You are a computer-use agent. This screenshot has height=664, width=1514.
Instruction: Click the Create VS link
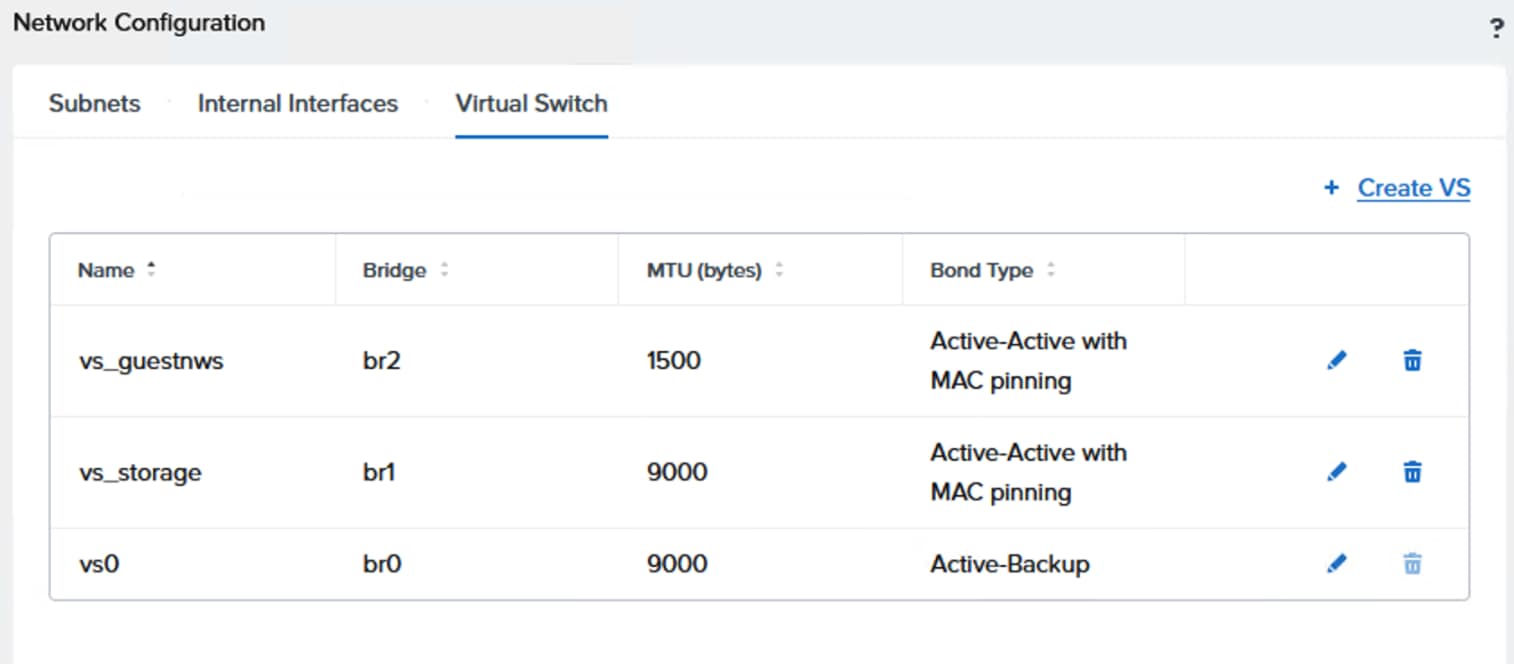pyautogui.click(x=1413, y=188)
